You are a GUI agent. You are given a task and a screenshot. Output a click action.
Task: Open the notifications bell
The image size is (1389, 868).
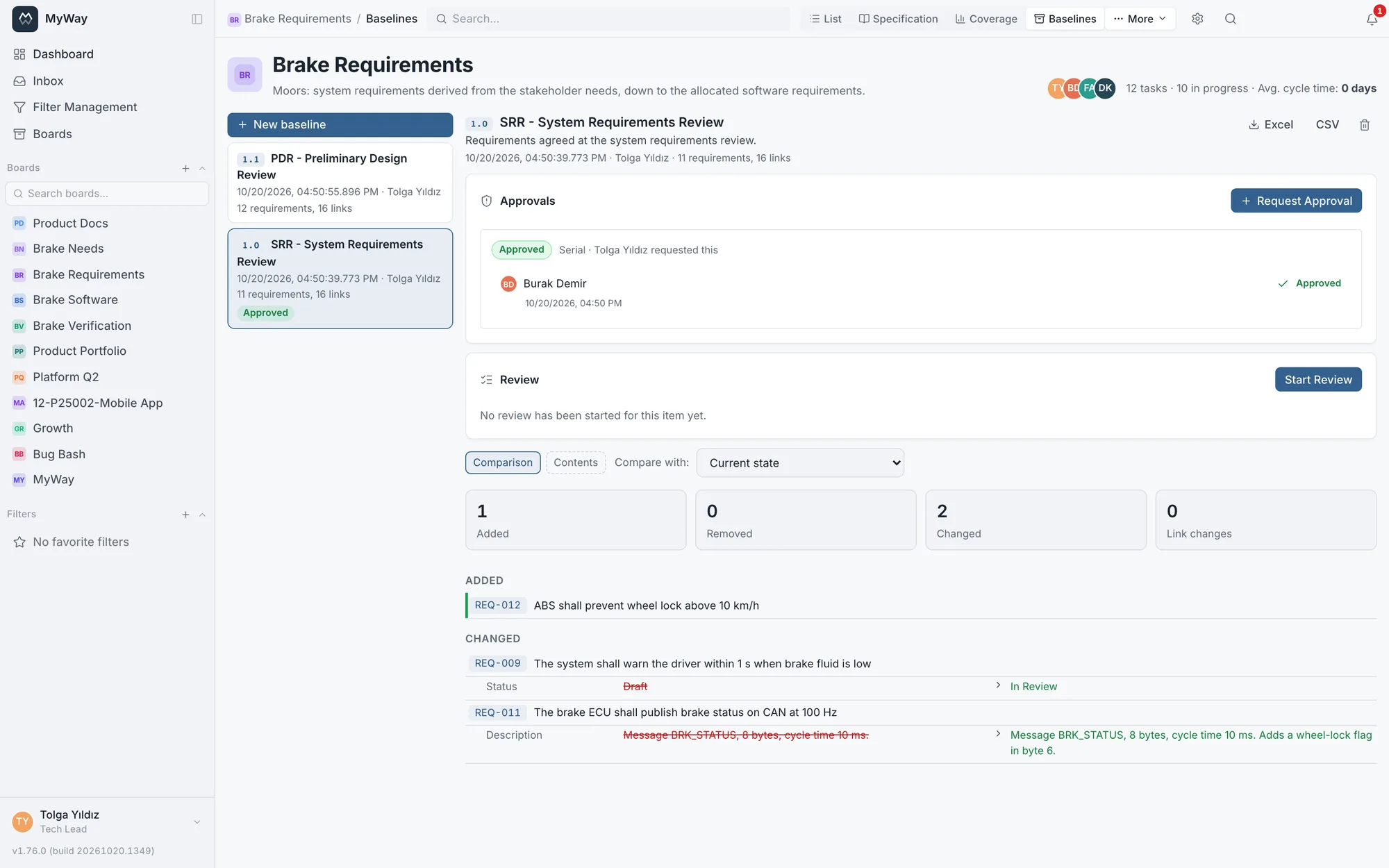pyautogui.click(x=1372, y=19)
